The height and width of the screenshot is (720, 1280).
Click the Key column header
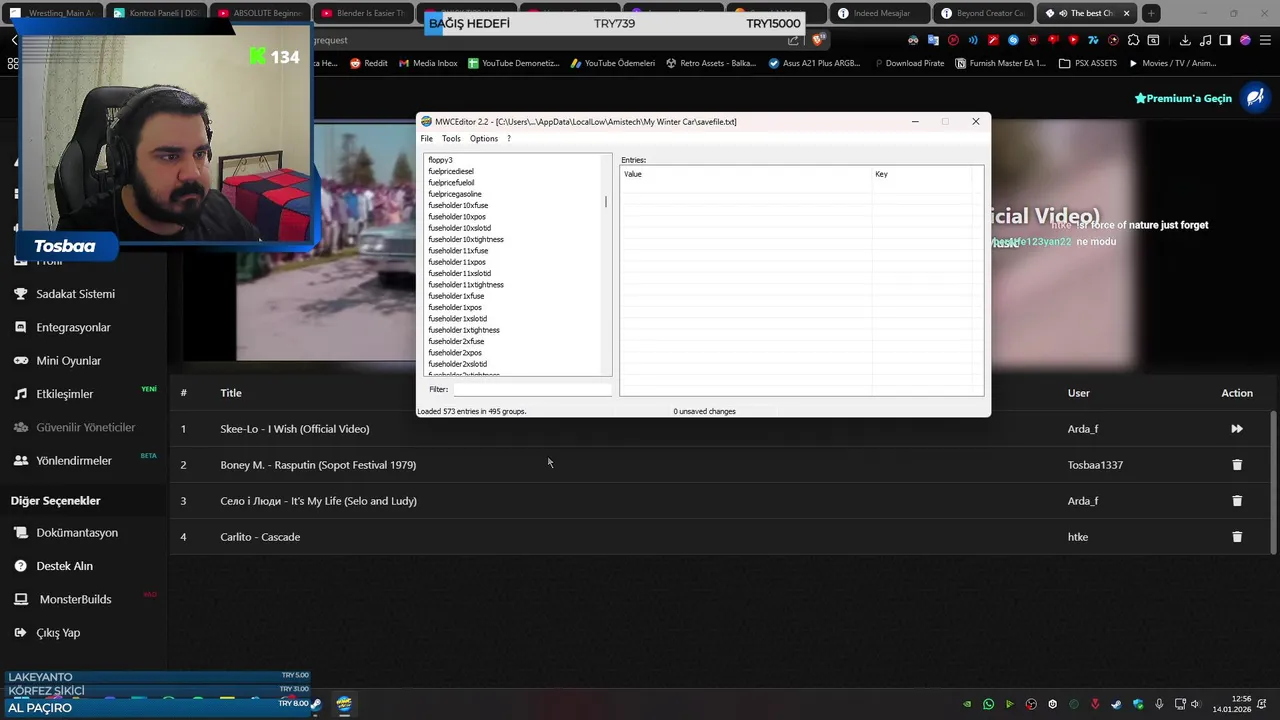(x=921, y=174)
